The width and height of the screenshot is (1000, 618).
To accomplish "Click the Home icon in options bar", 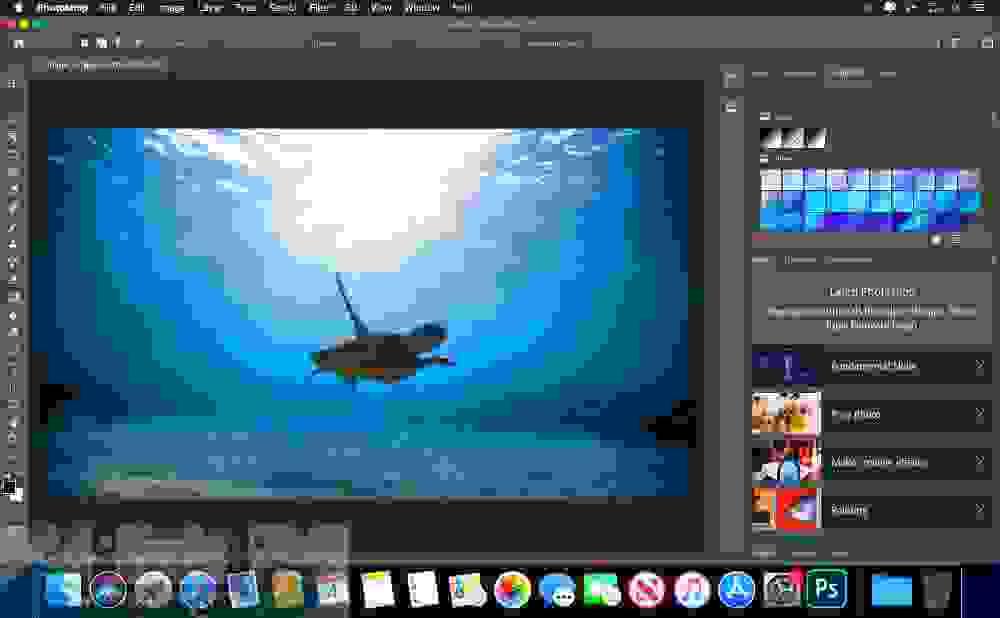I will click(x=18, y=43).
